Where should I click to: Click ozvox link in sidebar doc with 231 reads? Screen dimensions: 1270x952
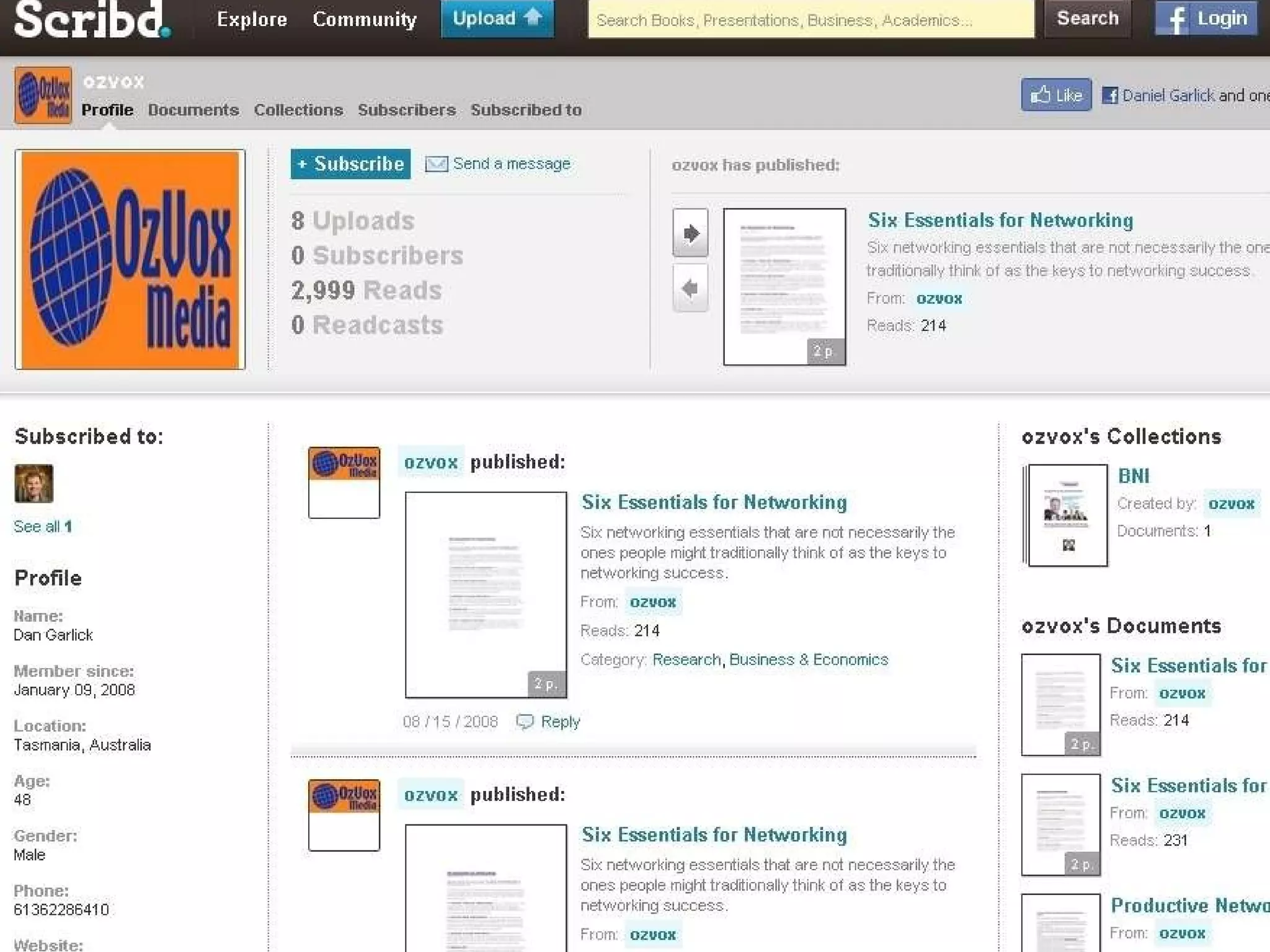(x=1183, y=813)
